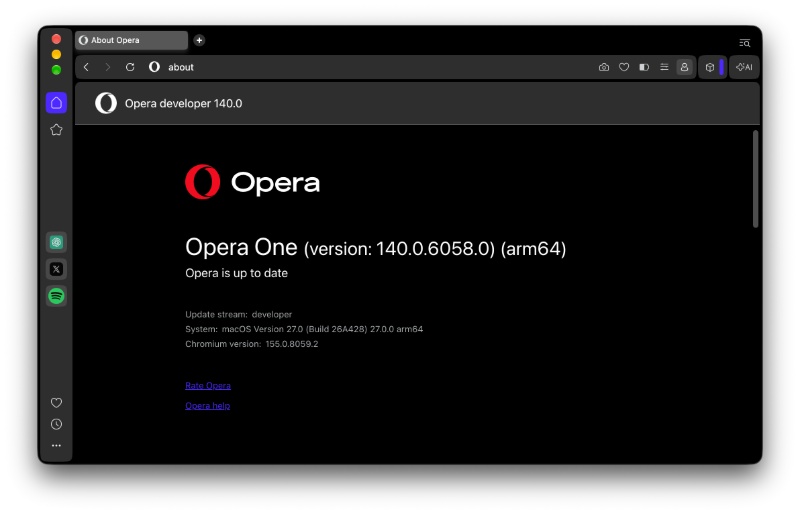Screen dimensions: 800x514
Task: Close window with red button
Action: pyautogui.click(x=56, y=39)
